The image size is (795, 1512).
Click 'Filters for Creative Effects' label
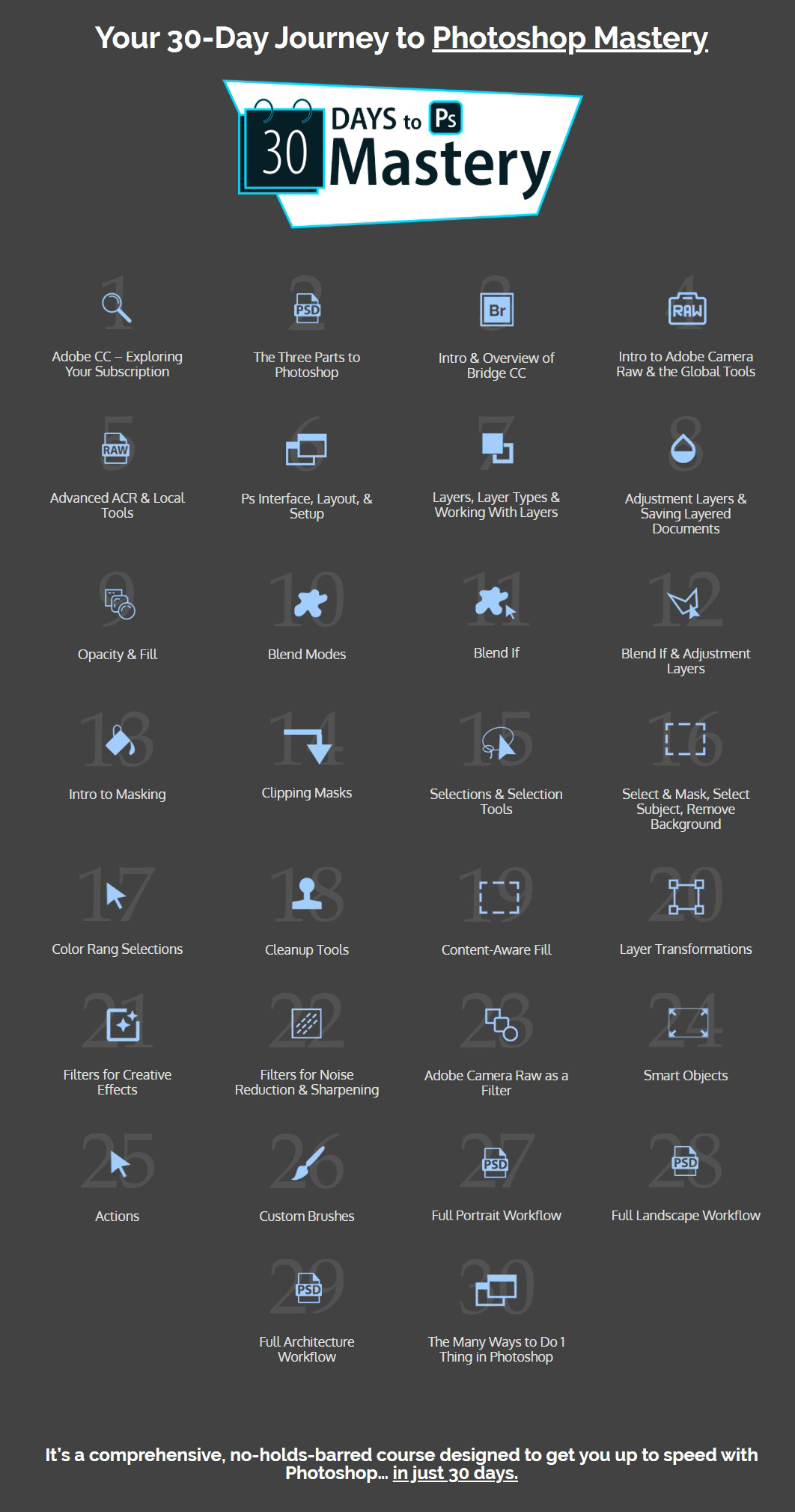click(118, 1083)
